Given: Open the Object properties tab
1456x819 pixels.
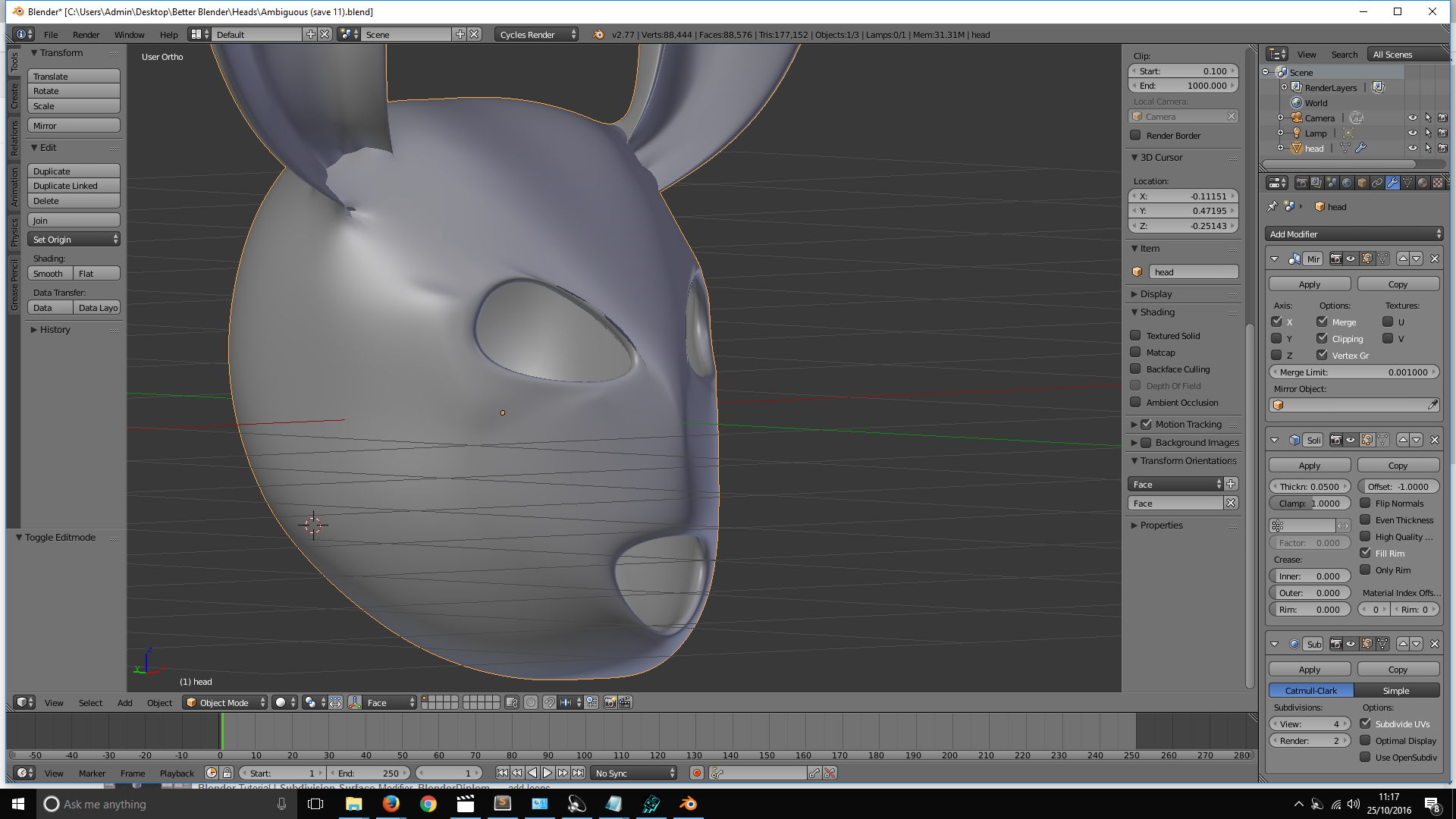Looking at the screenshot, I should tap(1362, 183).
